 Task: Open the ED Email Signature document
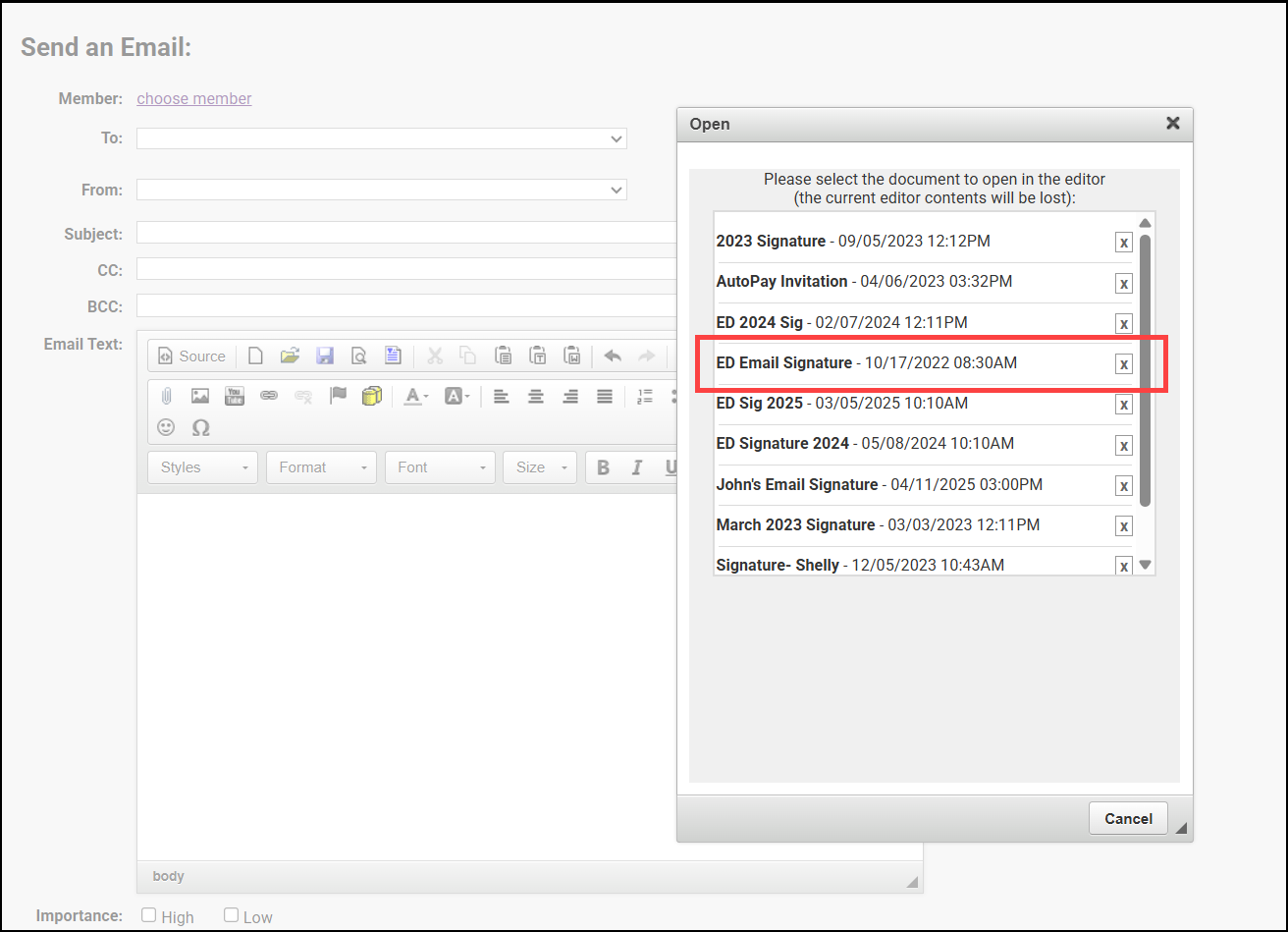coord(783,363)
